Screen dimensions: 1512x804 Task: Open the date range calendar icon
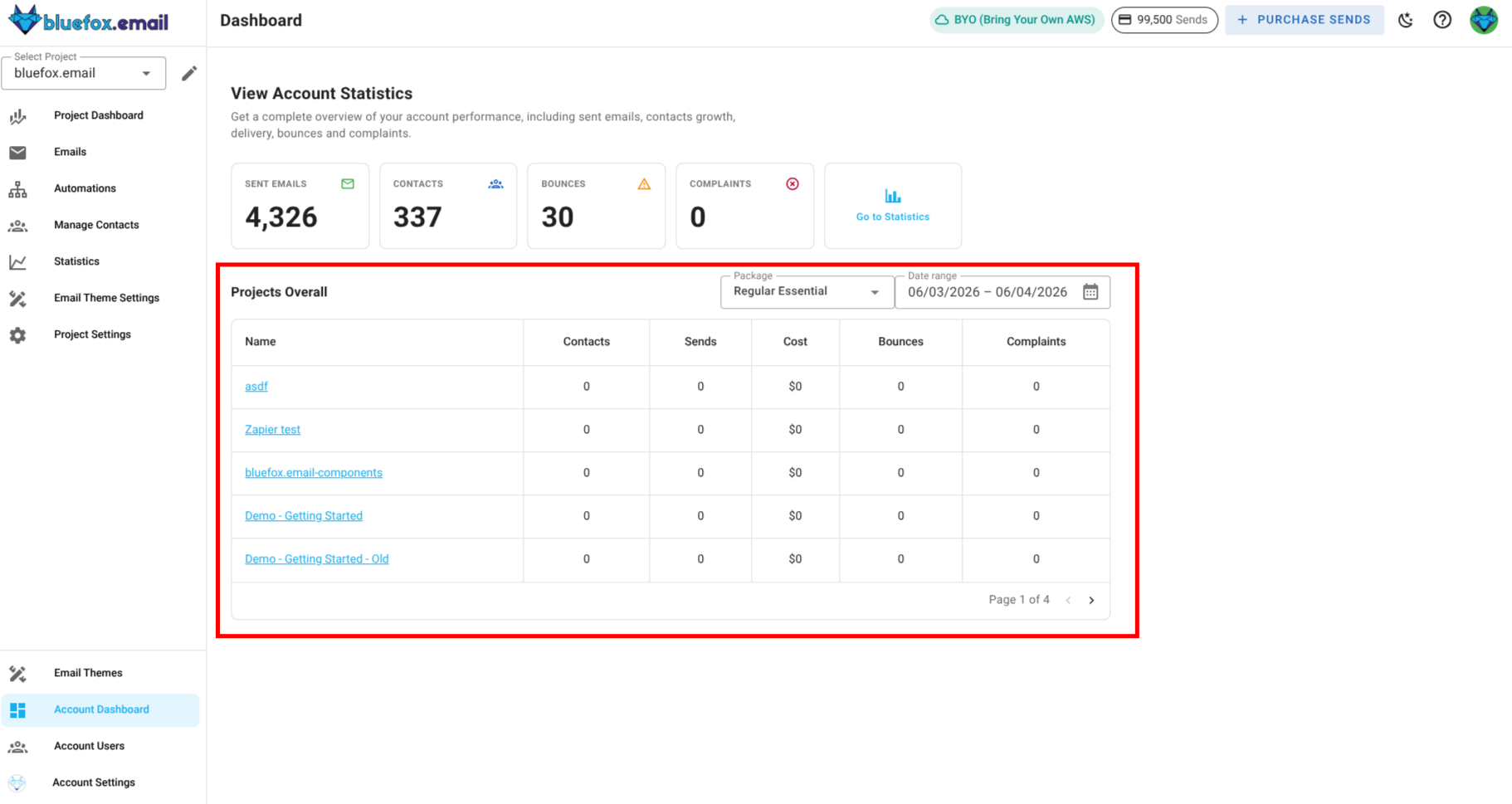(x=1090, y=292)
